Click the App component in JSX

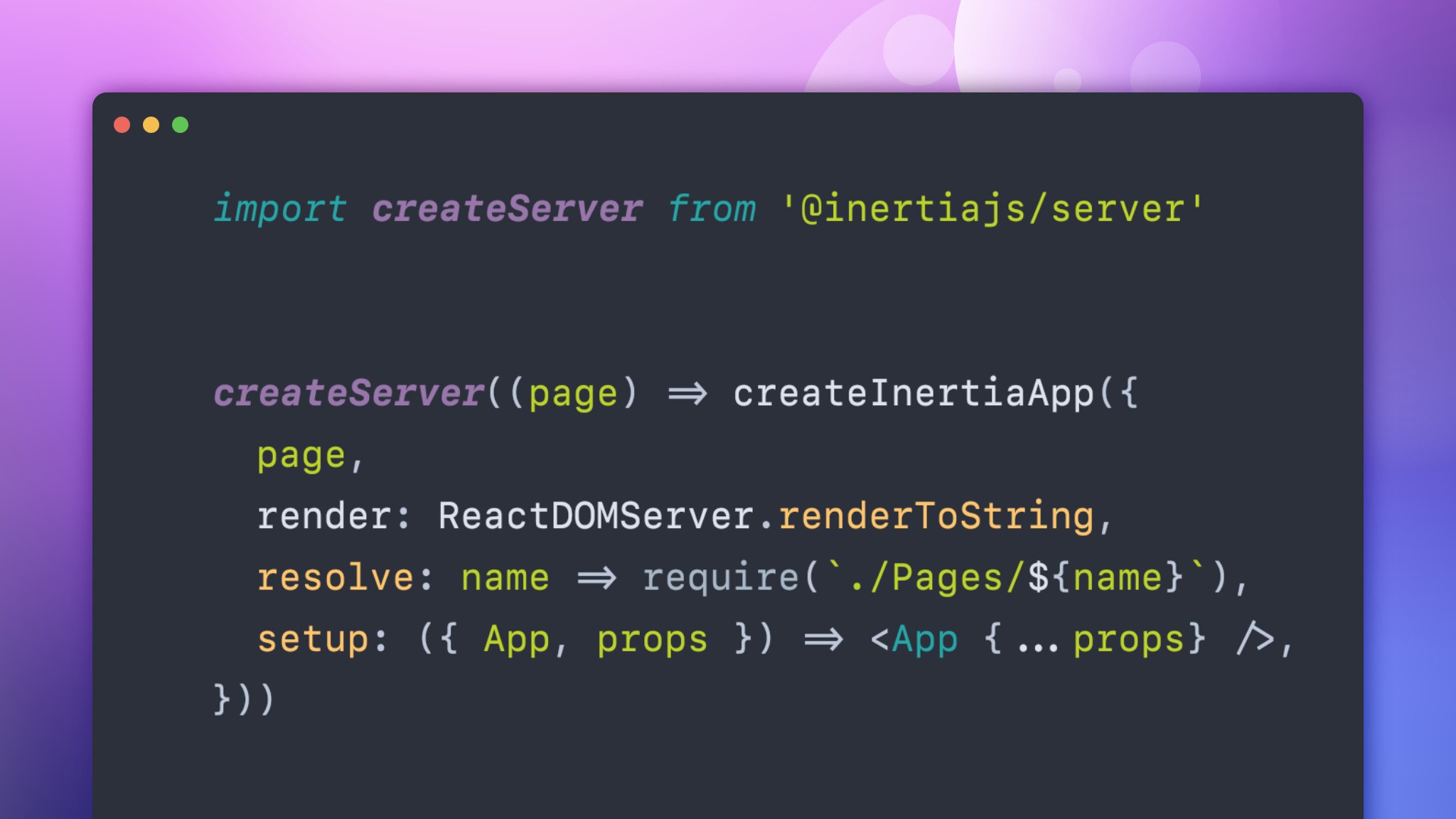coord(924,638)
